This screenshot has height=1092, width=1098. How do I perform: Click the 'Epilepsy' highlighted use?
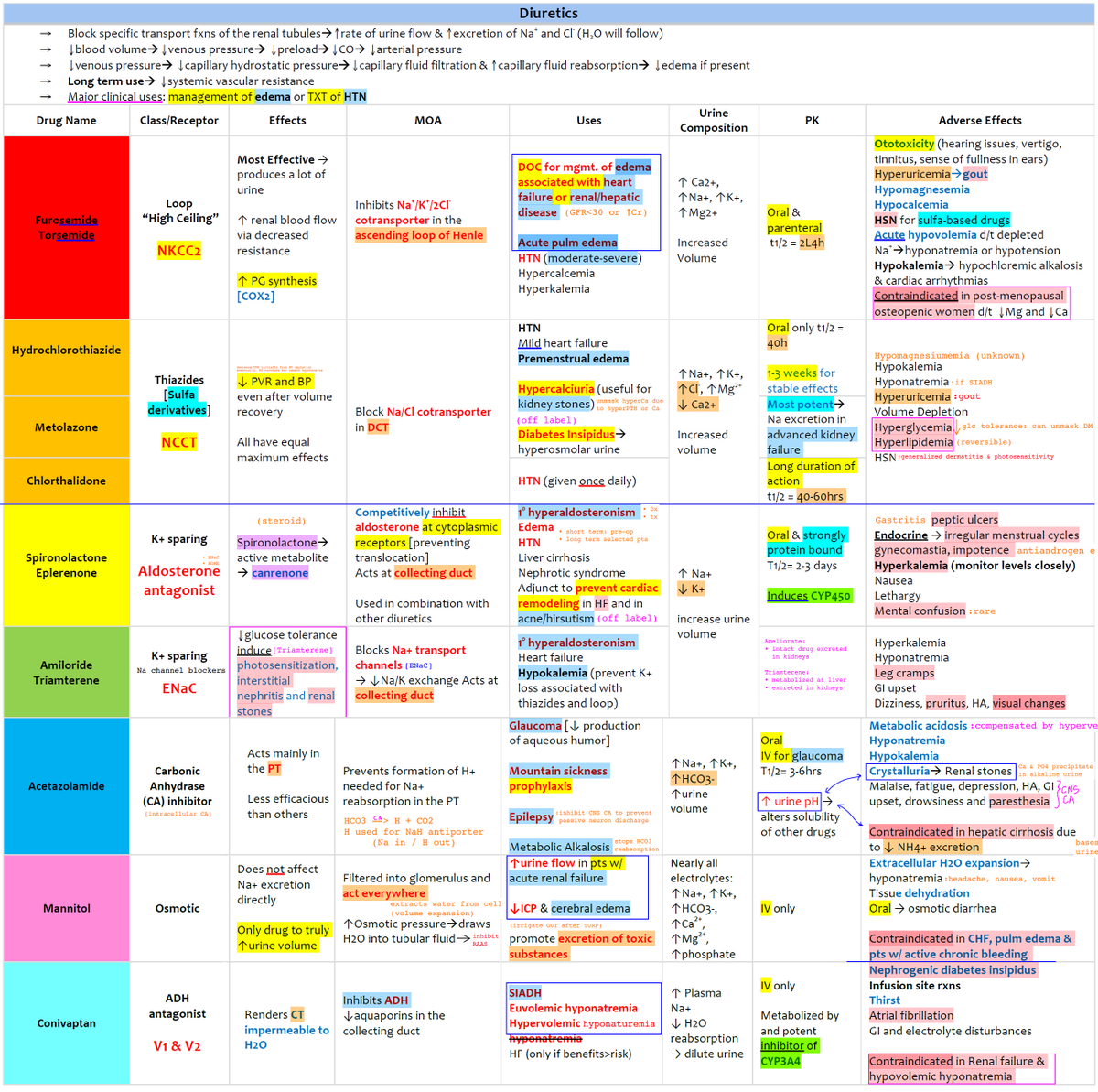pyautogui.click(x=532, y=816)
